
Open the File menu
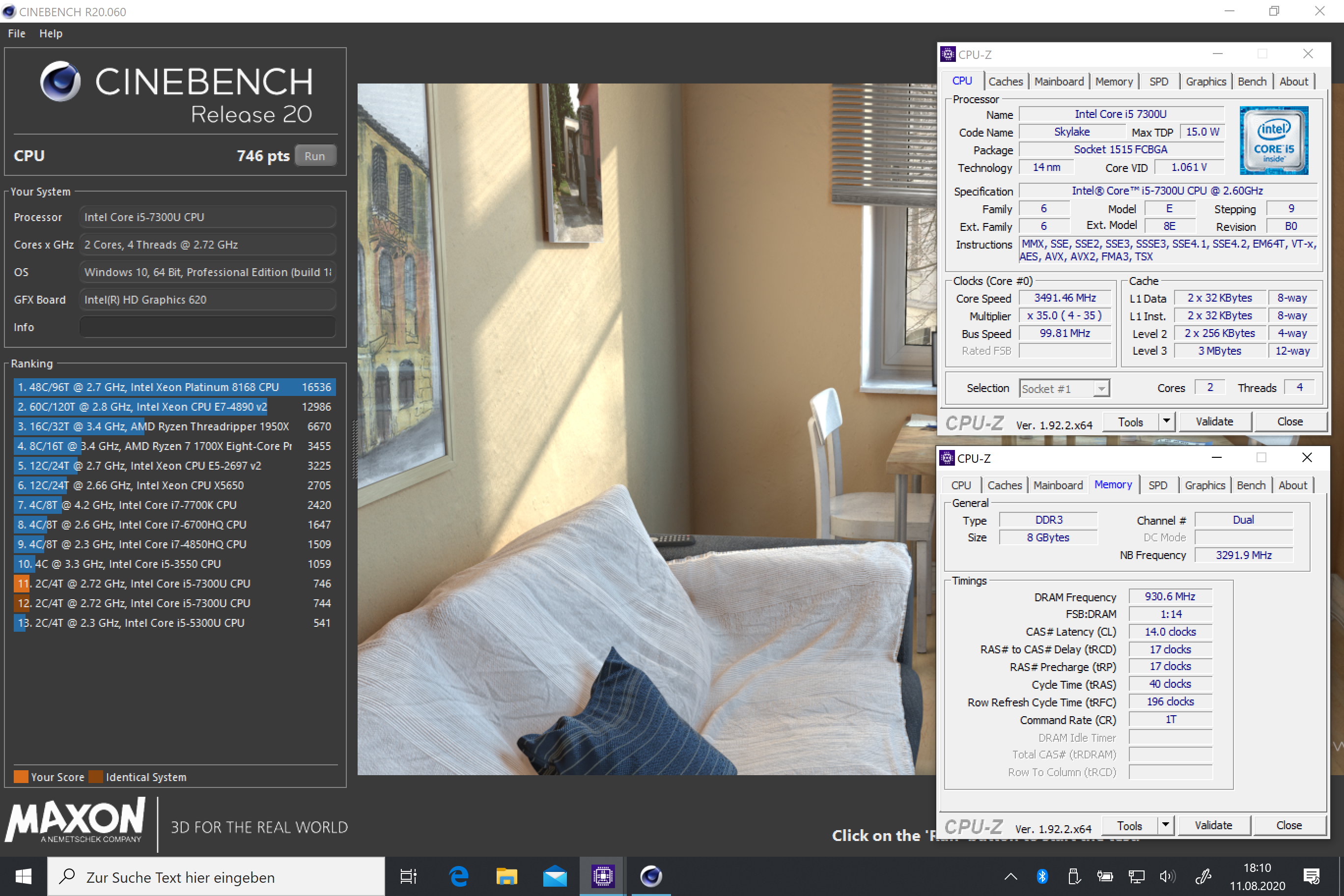17,34
